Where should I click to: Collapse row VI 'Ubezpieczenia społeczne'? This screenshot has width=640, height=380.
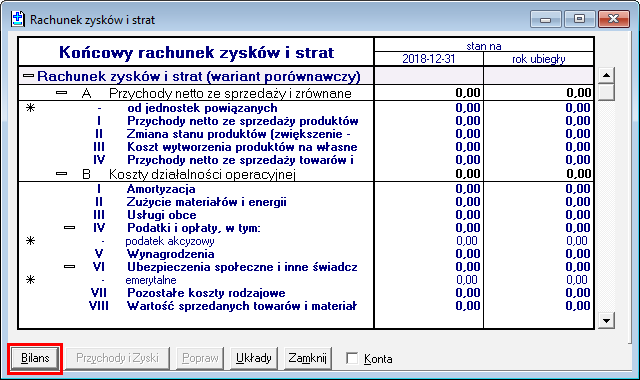point(69,267)
